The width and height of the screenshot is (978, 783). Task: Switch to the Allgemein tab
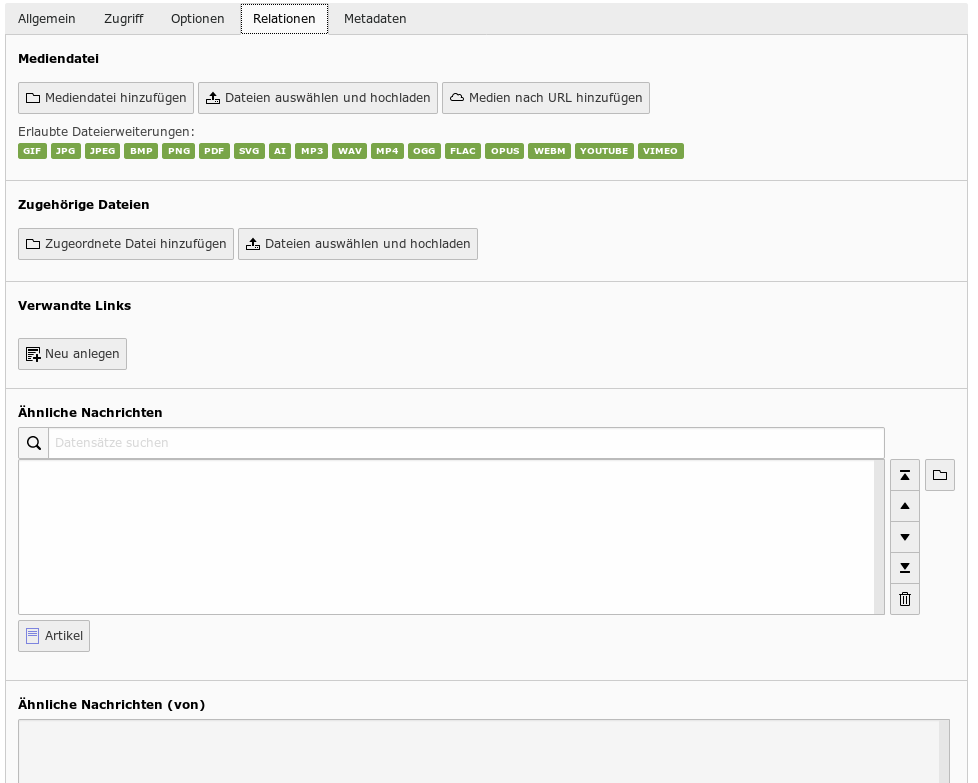click(47, 19)
